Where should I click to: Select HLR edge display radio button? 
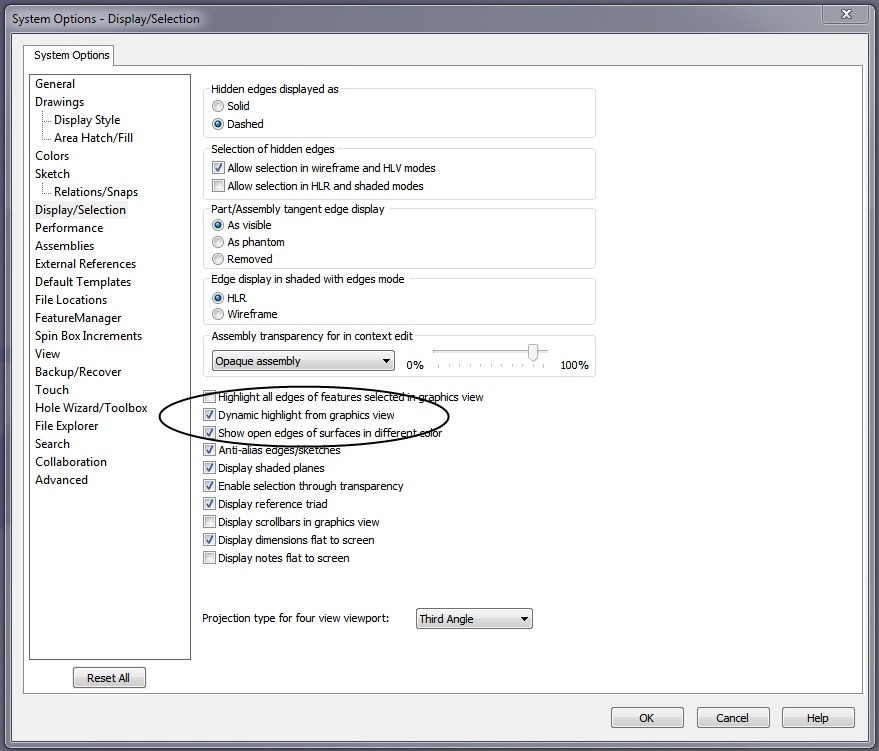[x=218, y=298]
